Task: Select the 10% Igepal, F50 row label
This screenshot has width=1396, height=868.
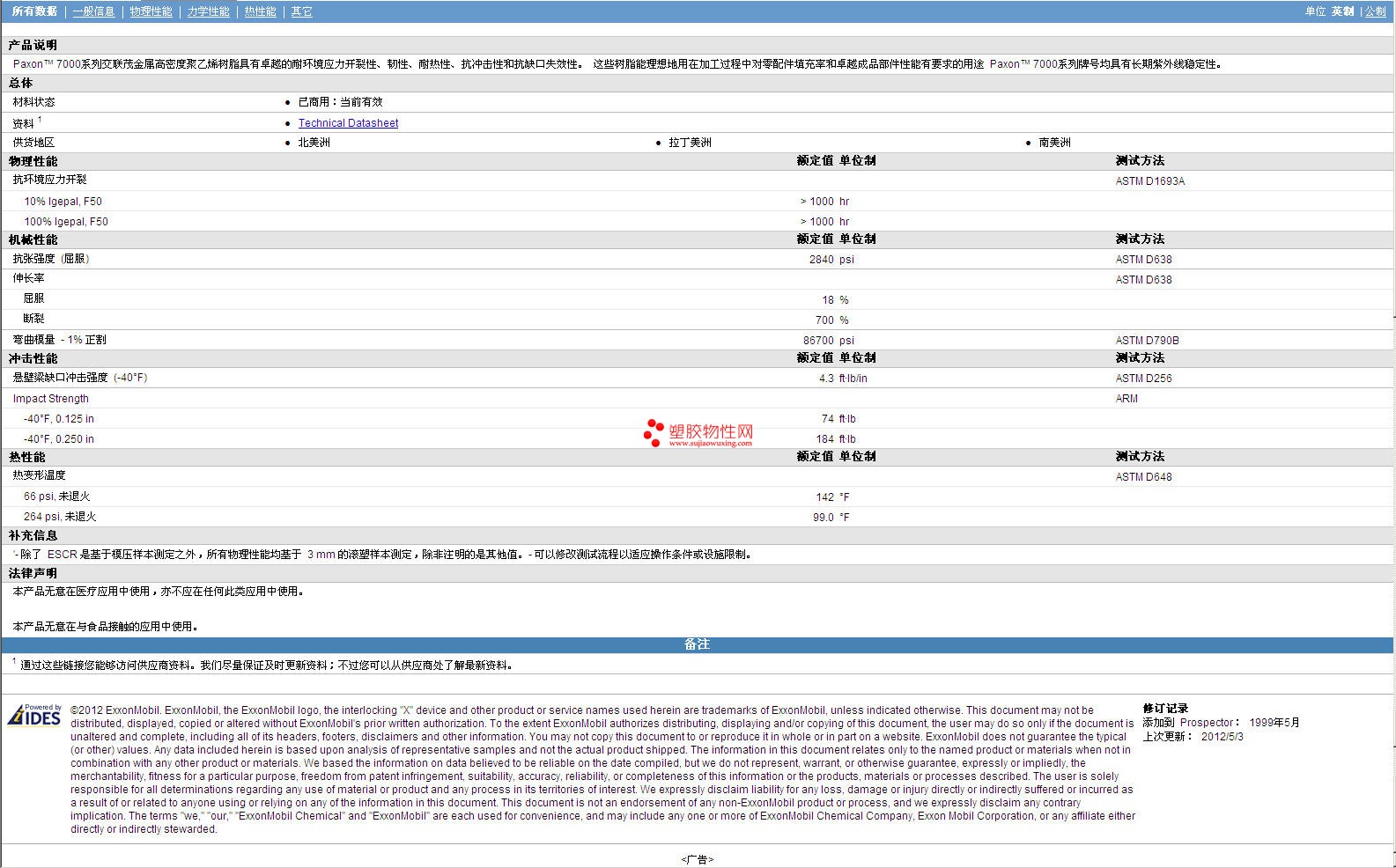Action: [x=63, y=202]
